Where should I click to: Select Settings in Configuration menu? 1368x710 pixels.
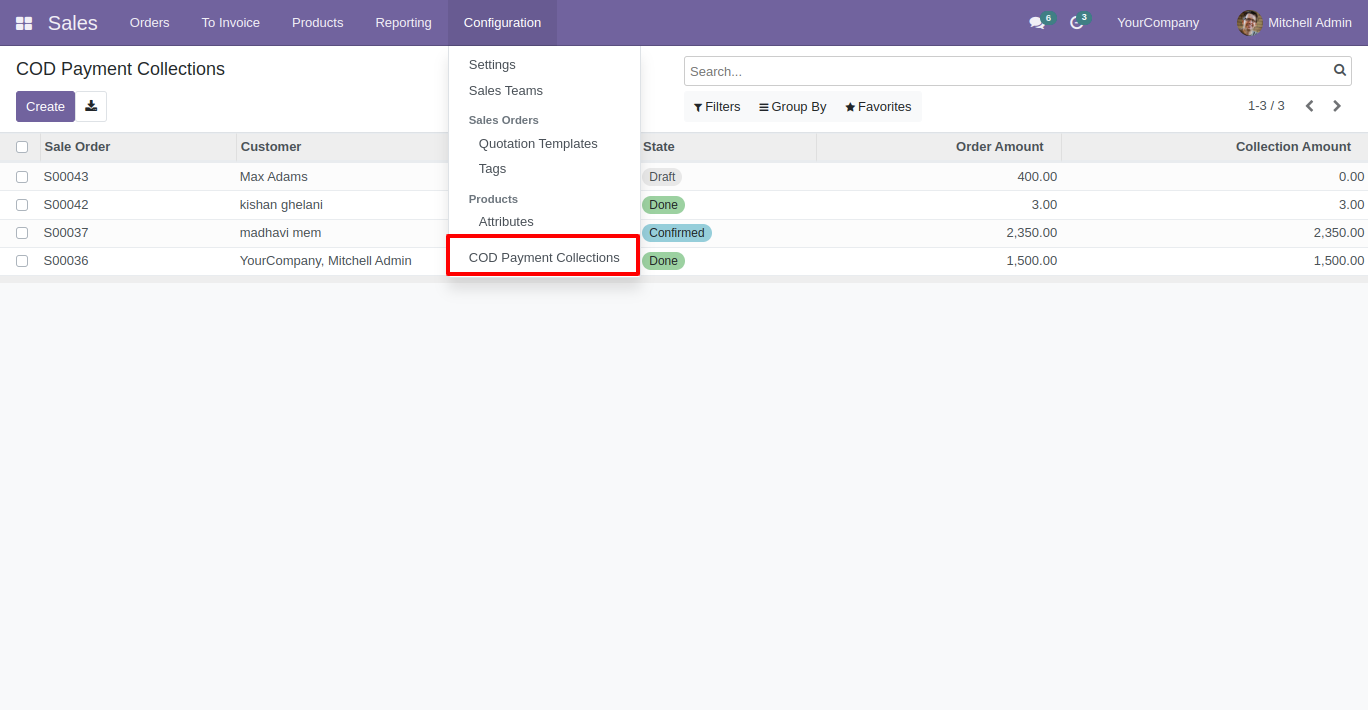click(544, 65)
